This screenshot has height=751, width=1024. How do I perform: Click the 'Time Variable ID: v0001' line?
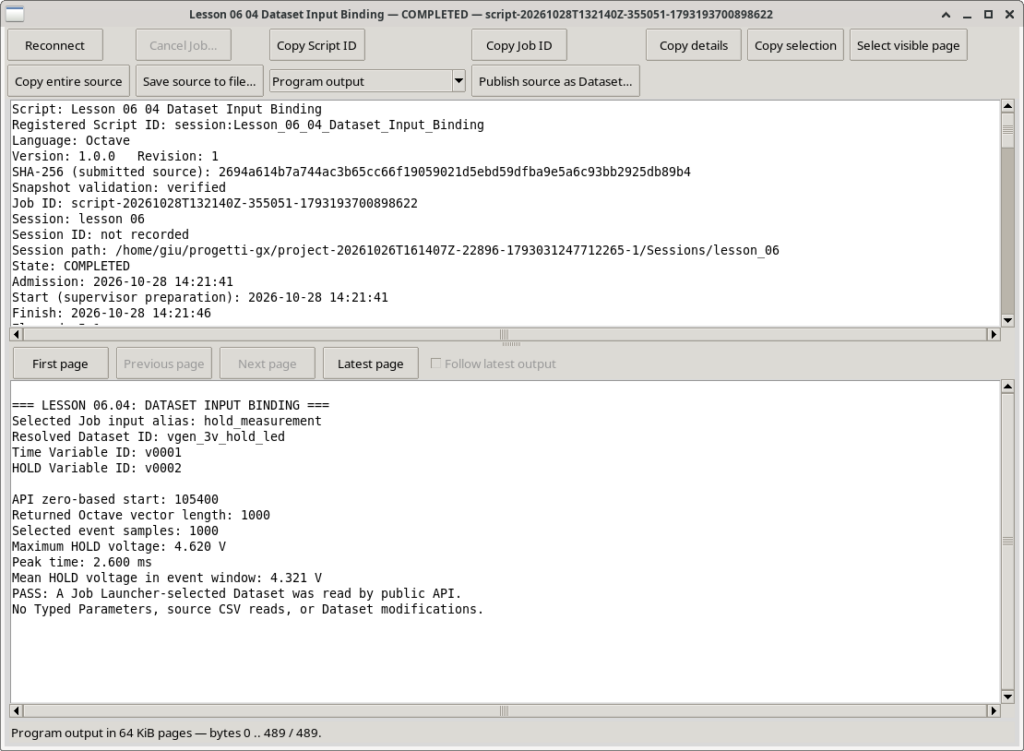coord(97,452)
